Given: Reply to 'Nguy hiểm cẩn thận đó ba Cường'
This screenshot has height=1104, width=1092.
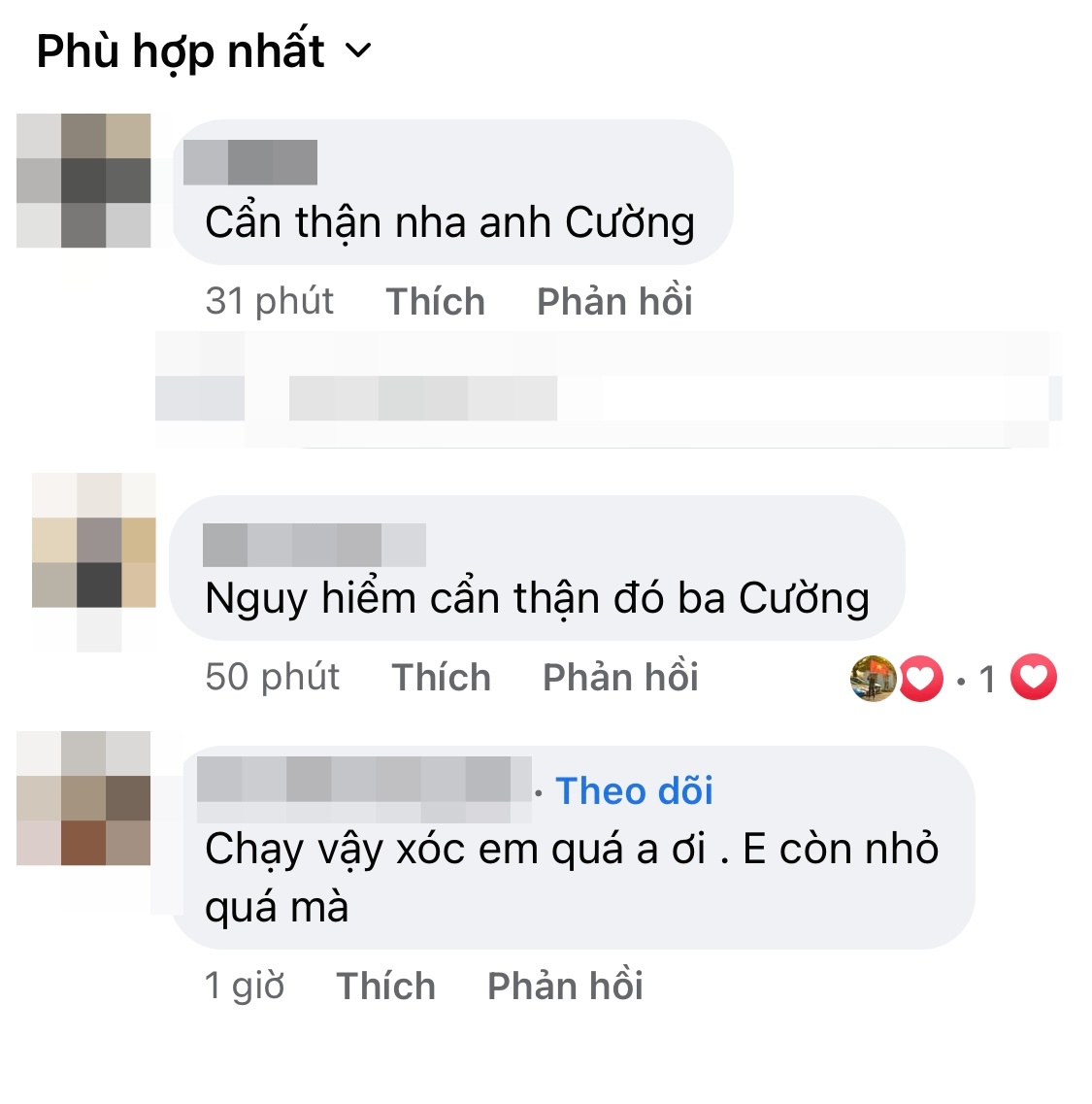Looking at the screenshot, I should click(x=620, y=676).
